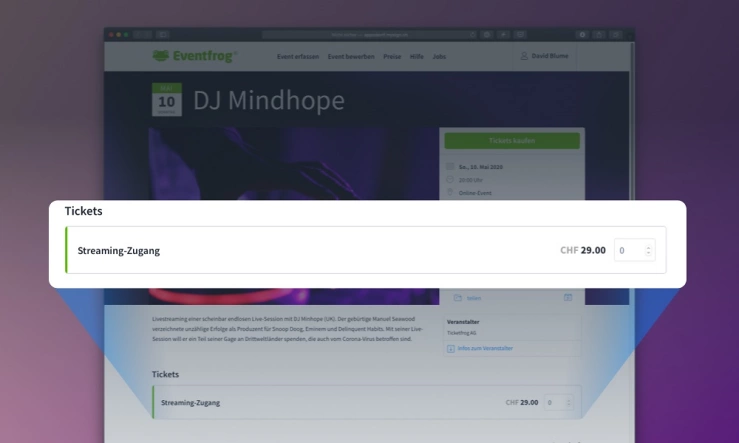Open the Jobs navigation link
Image resolution: width=739 pixels, height=443 pixels.
pyautogui.click(x=439, y=57)
